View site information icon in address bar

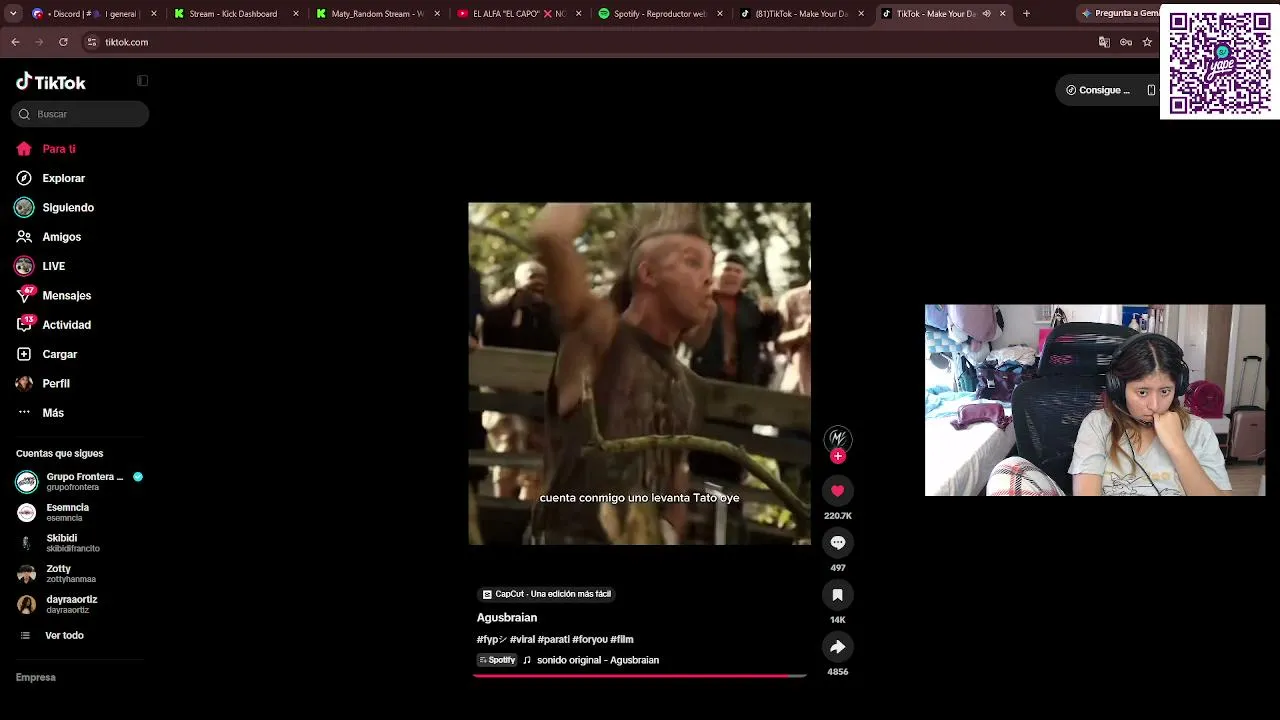pos(92,42)
